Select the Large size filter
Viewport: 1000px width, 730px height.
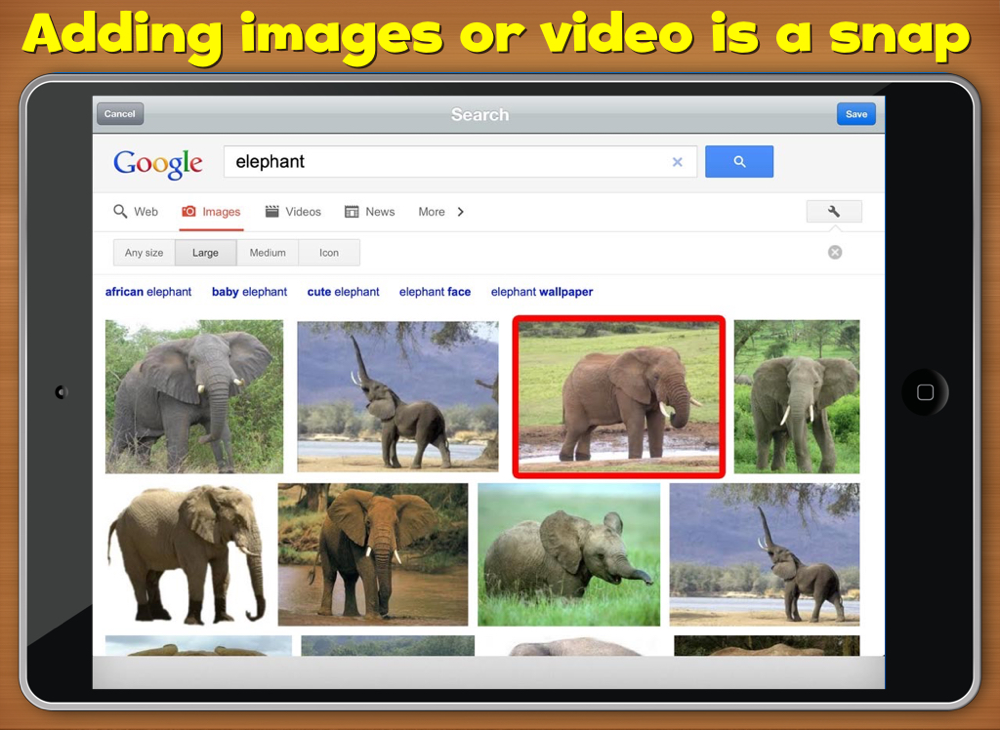point(205,252)
